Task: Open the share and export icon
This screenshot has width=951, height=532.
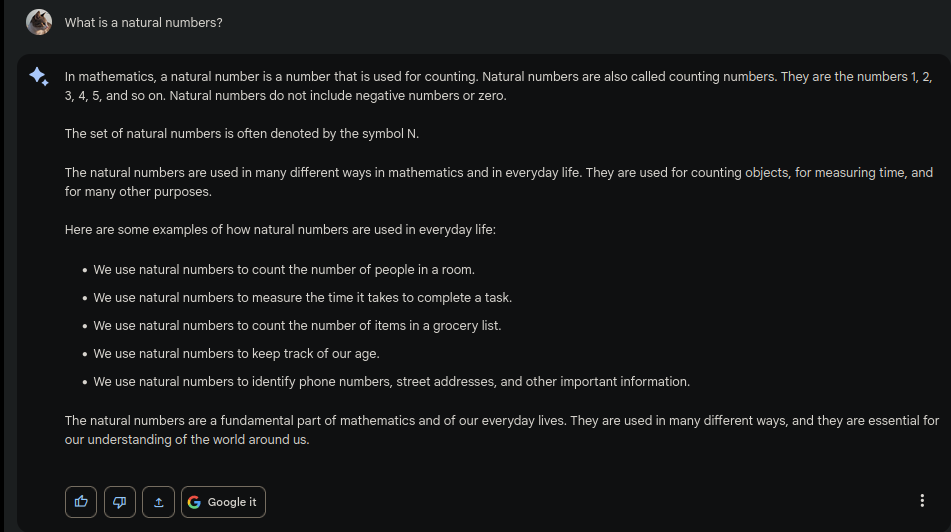Action: (x=158, y=502)
